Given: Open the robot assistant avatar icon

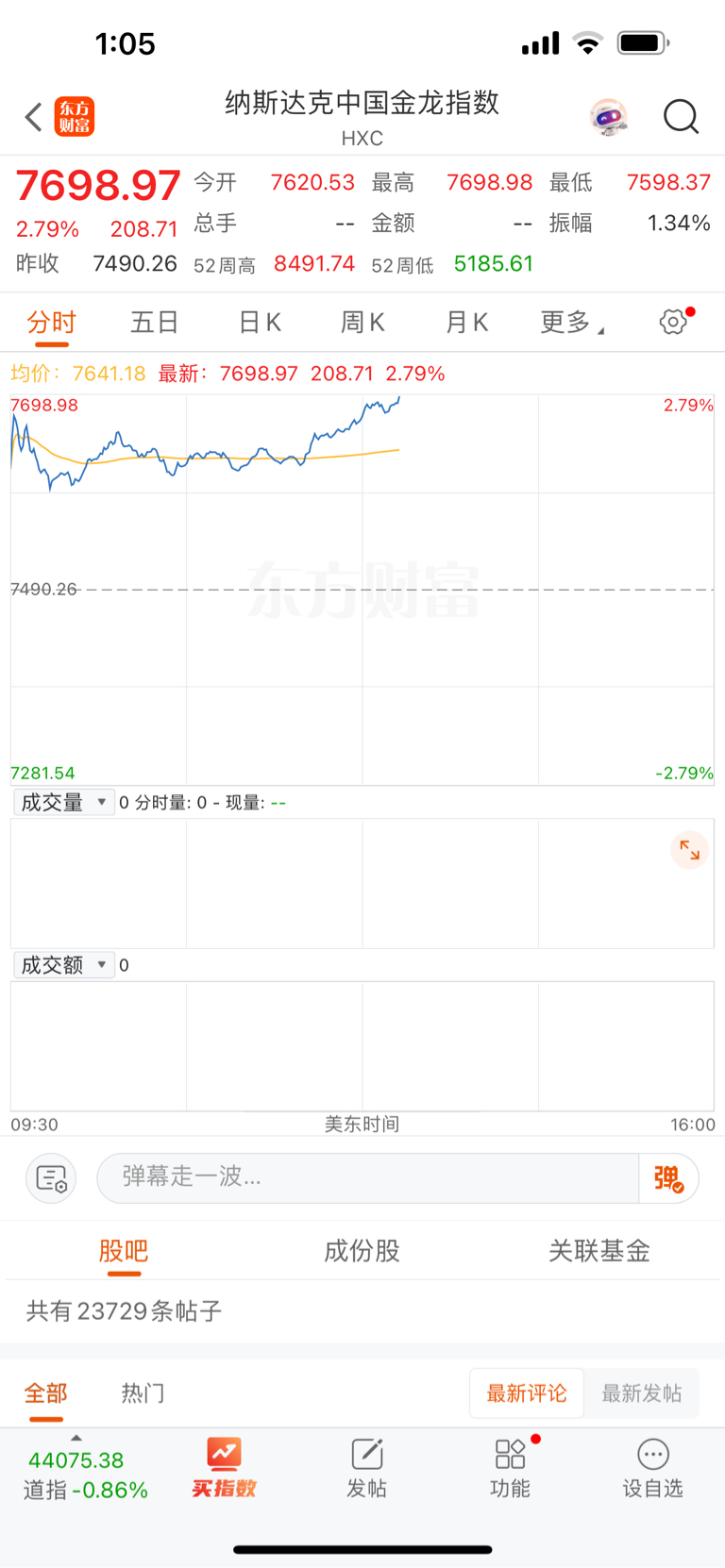Looking at the screenshot, I should 608,117.
